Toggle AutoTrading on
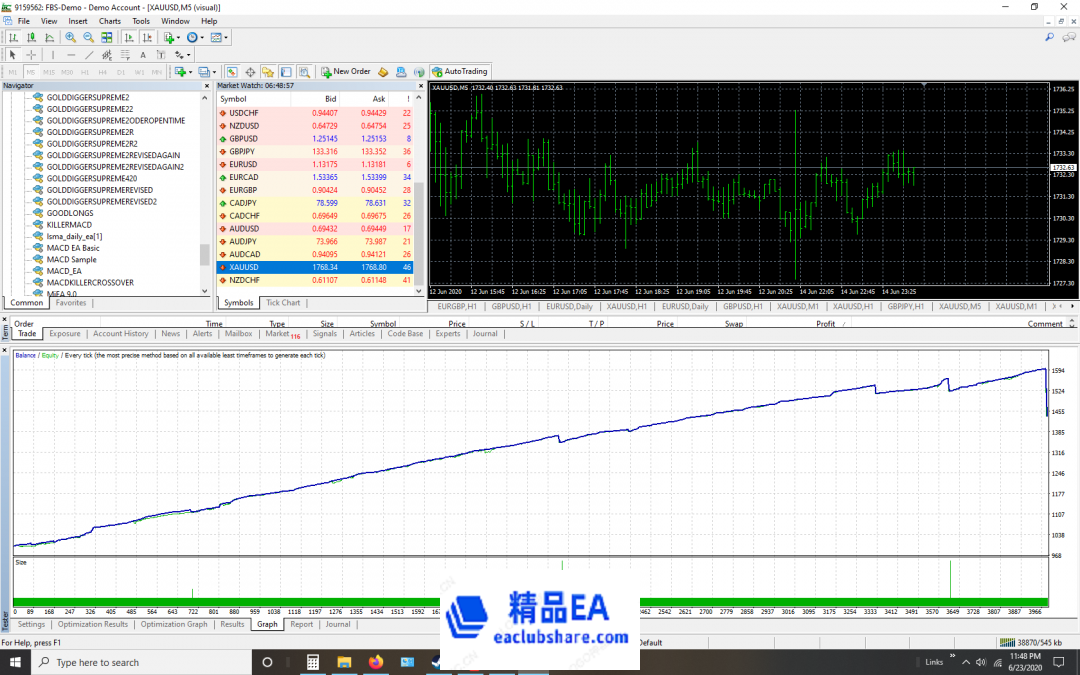 (459, 70)
